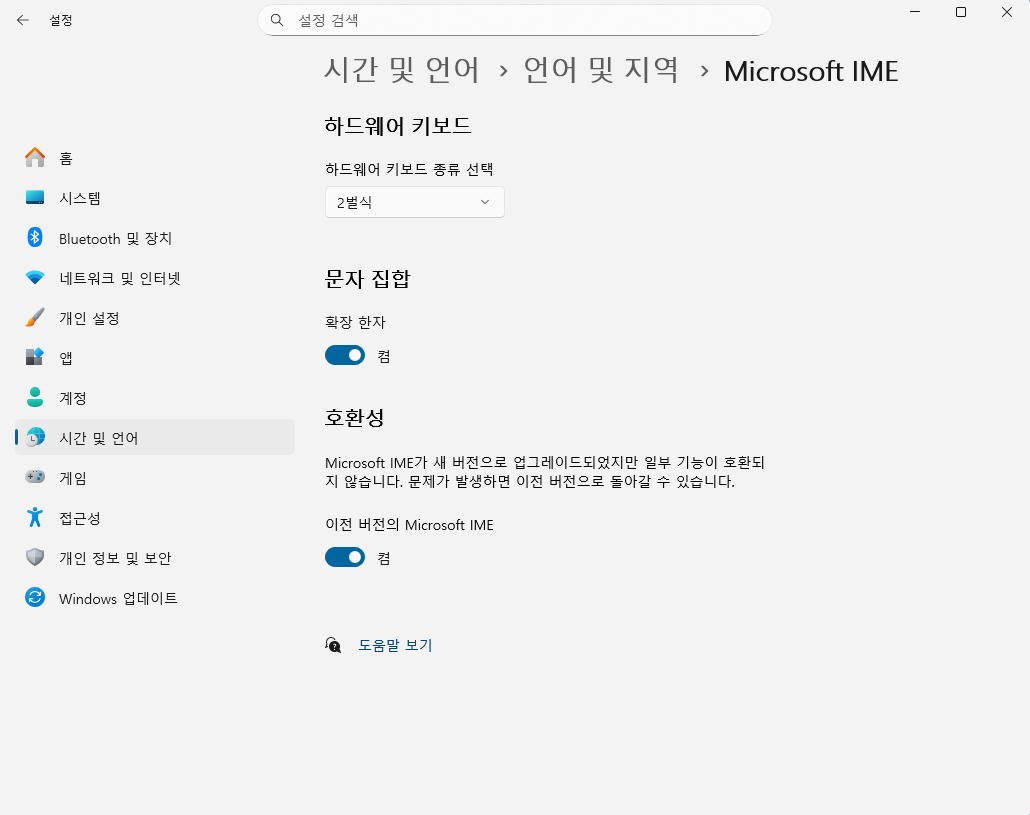
Task: Click the 설정 검색 search field
Action: click(514, 20)
